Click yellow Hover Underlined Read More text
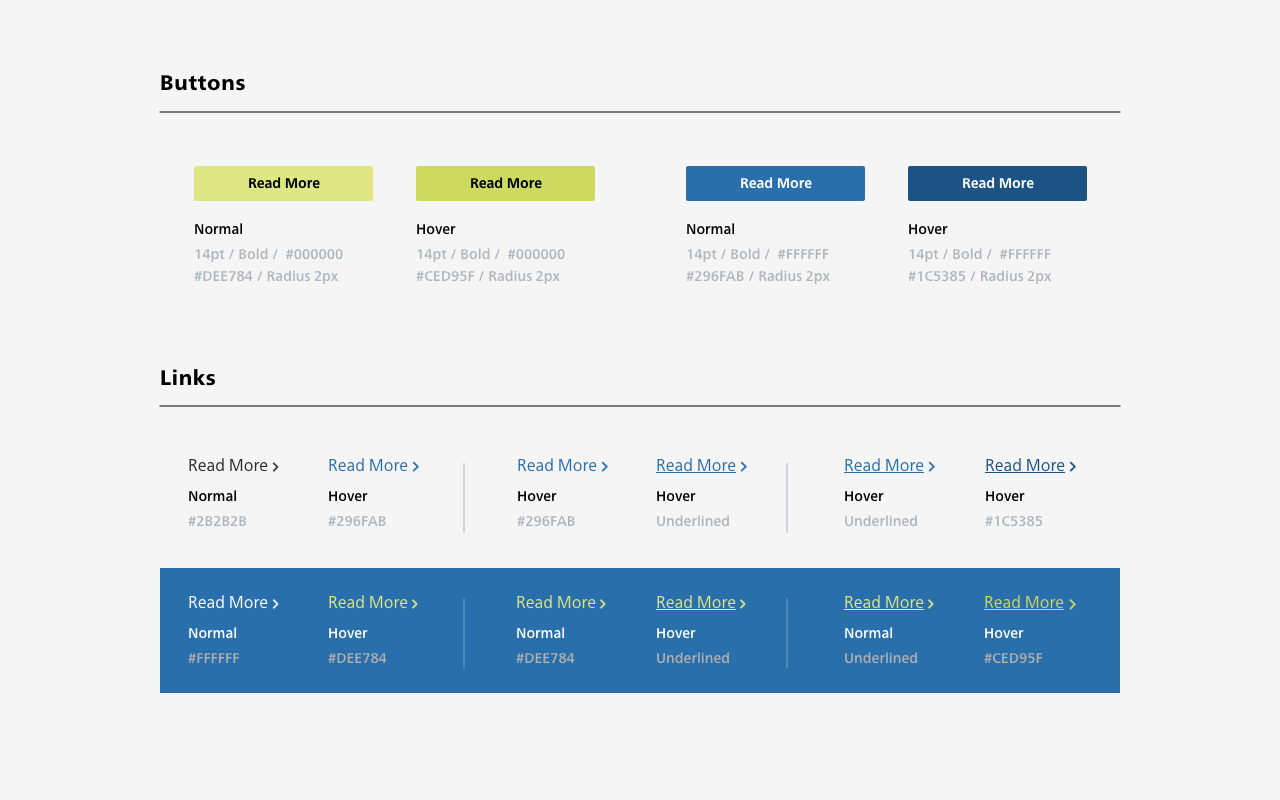The image size is (1280, 800). coord(695,603)
